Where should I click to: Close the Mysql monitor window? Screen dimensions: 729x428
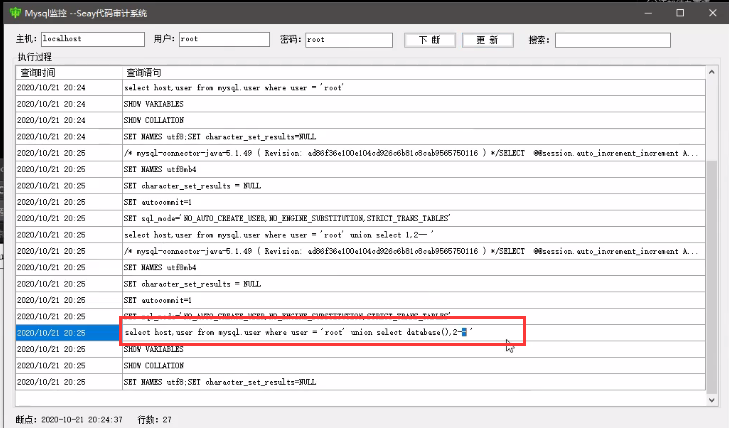click(711, 13)
